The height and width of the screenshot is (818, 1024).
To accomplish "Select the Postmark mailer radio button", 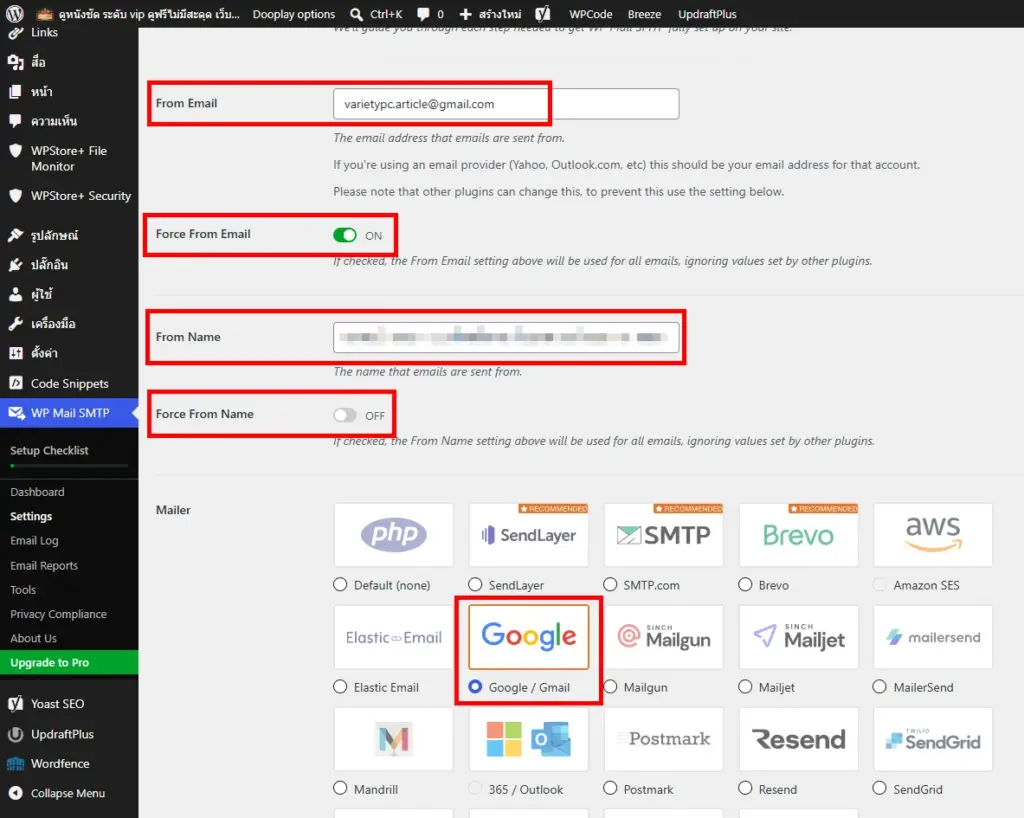I will click(610, 788).
